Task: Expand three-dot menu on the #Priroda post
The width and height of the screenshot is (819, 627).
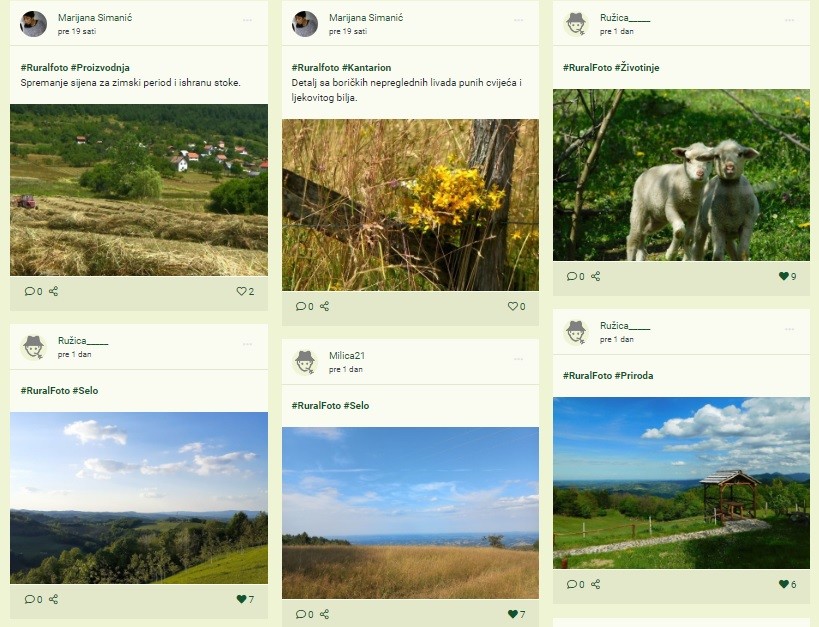Action: (x=789, y=329)
